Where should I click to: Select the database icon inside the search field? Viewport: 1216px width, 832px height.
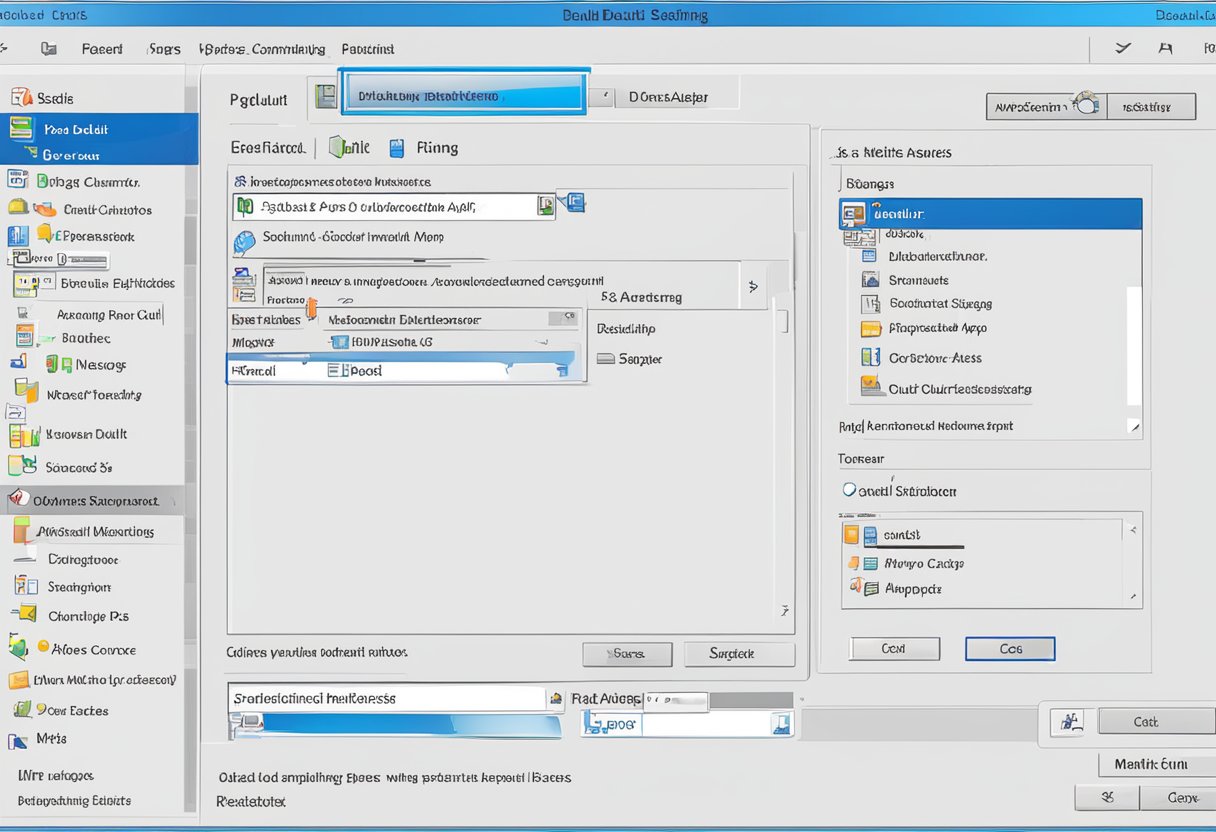pyautogui.click(x=244, y=204)
